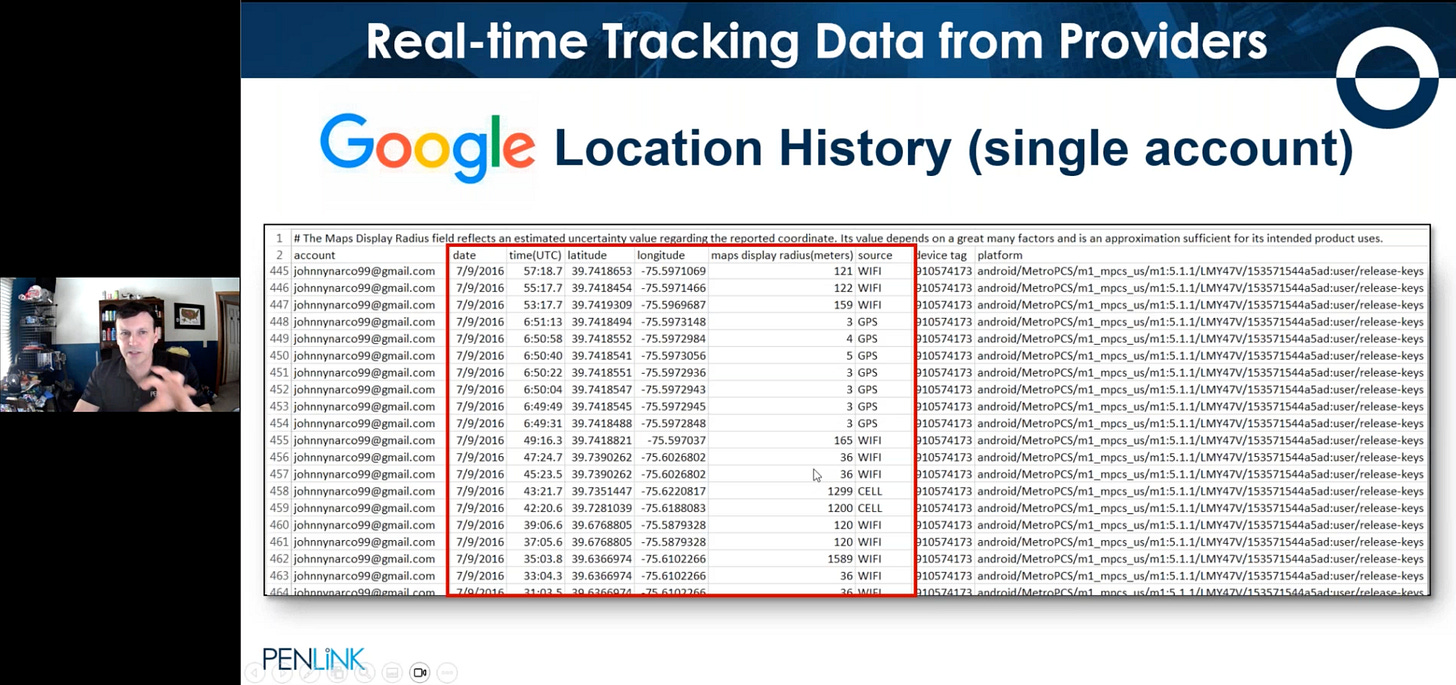The image size is (1456, 685).
Task: Select the 'Location History (single account)' heading
Action: [x=953, y=148]
